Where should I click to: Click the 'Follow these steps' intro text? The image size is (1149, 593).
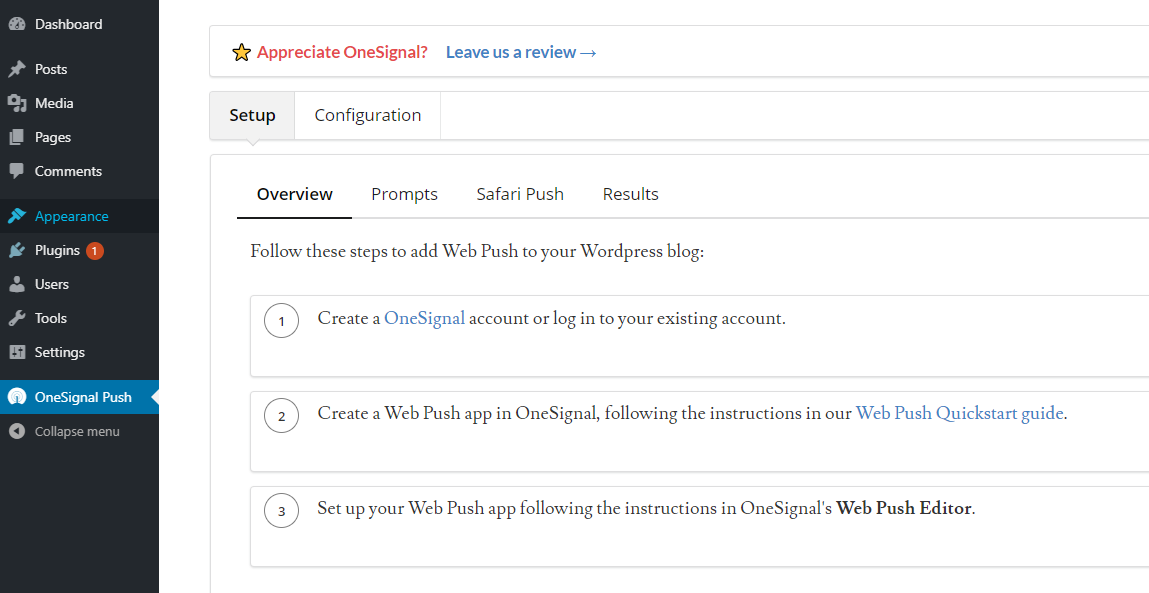(x=477, y=252)
